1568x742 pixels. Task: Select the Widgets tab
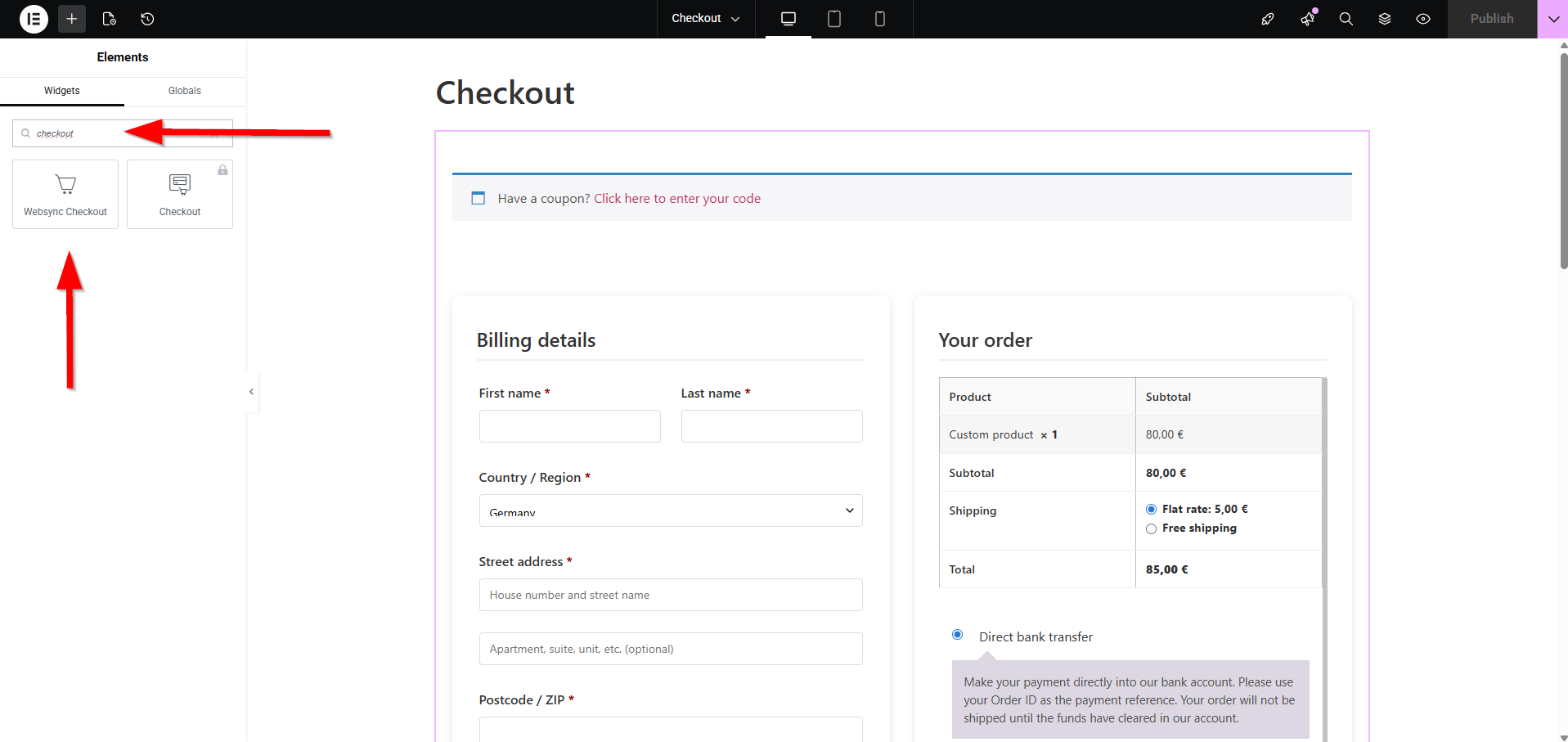[62, 91]
